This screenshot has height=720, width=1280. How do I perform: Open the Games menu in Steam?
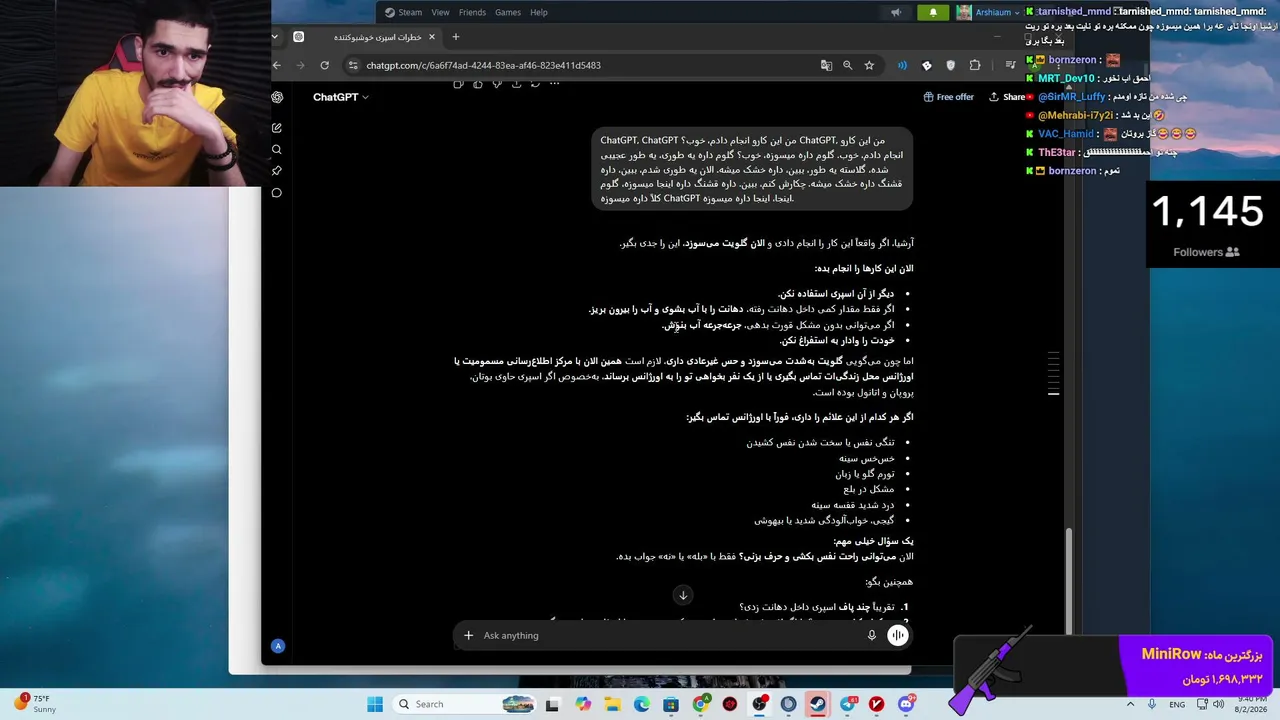pyautogui.click(x=508, y=12)
